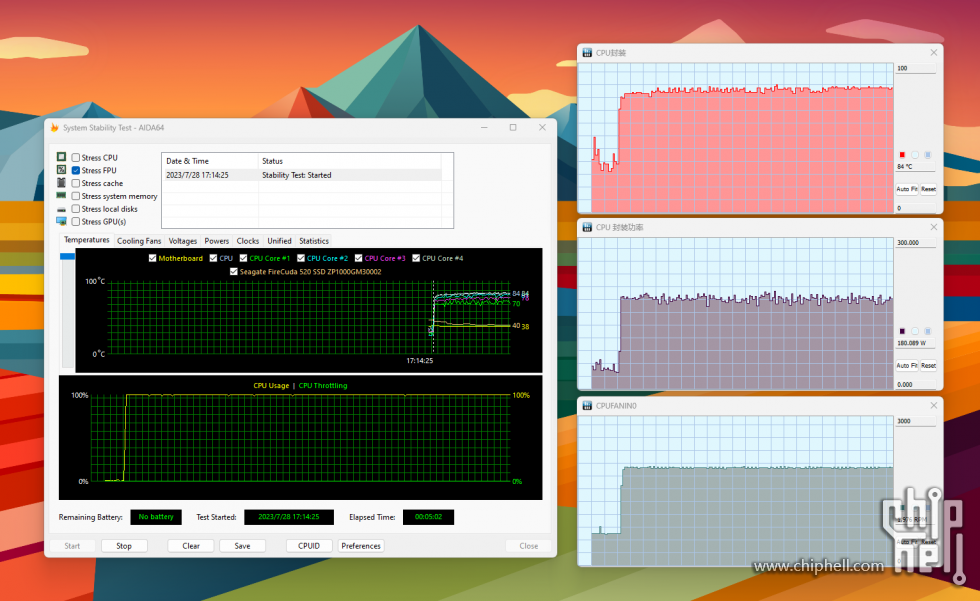The height and width of the screenshot is (601, 980).
Task: Click the max field showing 3000 in CPUFANIN0
Action: click(916, 421)
